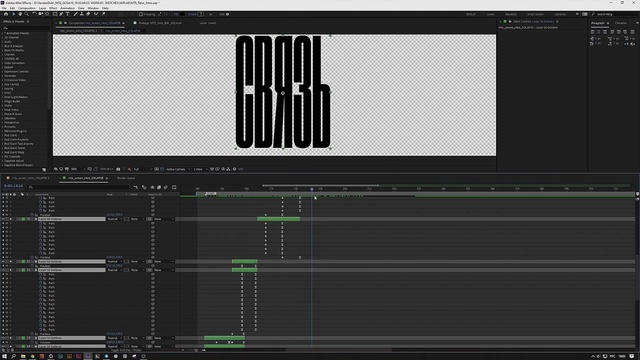This screenshot has width=640, height=360.
Task: Expand the Animation Presets category
Action: [3, 33]
